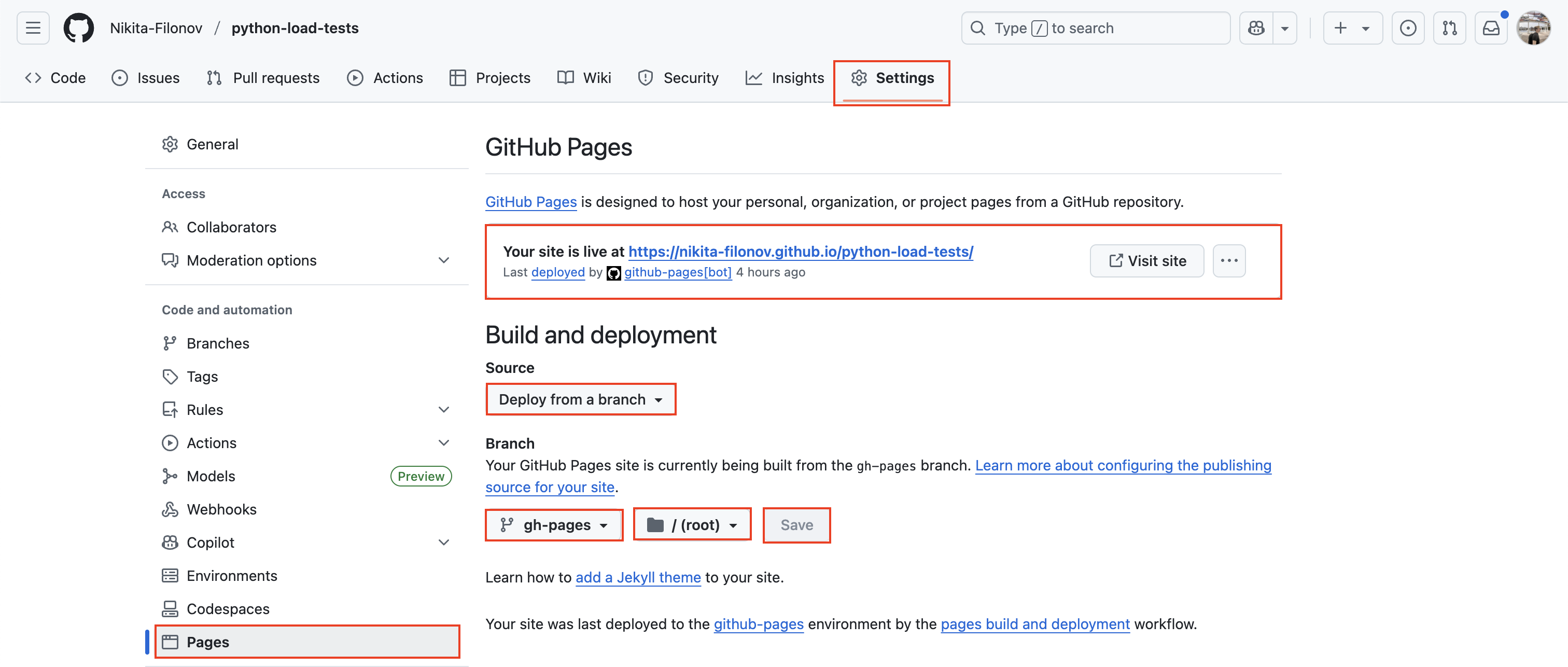
Task: Open the notifications inbox
Action: point(1491,28)
